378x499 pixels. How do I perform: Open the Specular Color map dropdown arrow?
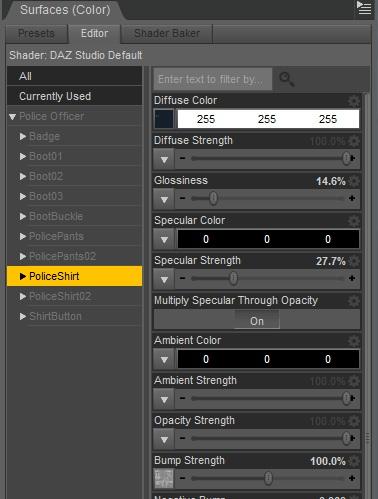[164, 239]
